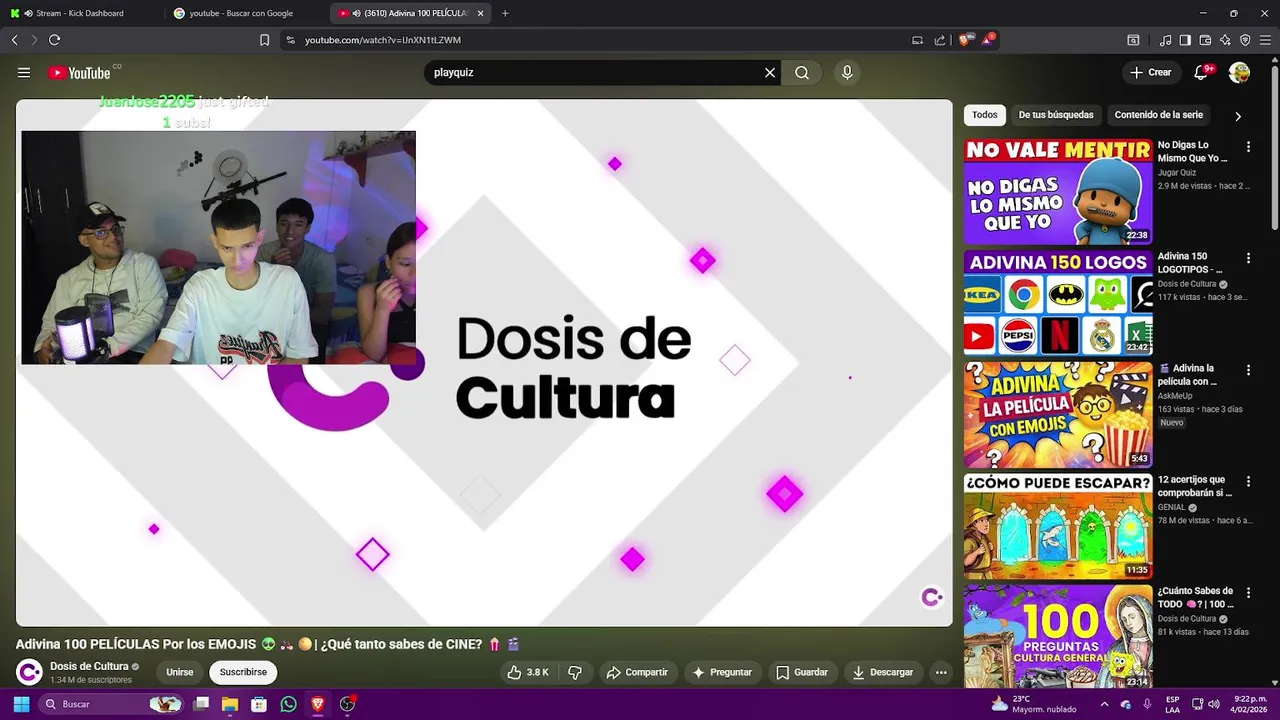Open Adivina la película con emojis thumbnail
The height and width of the screenshot is (720, 1280).
pos(1058,415)
